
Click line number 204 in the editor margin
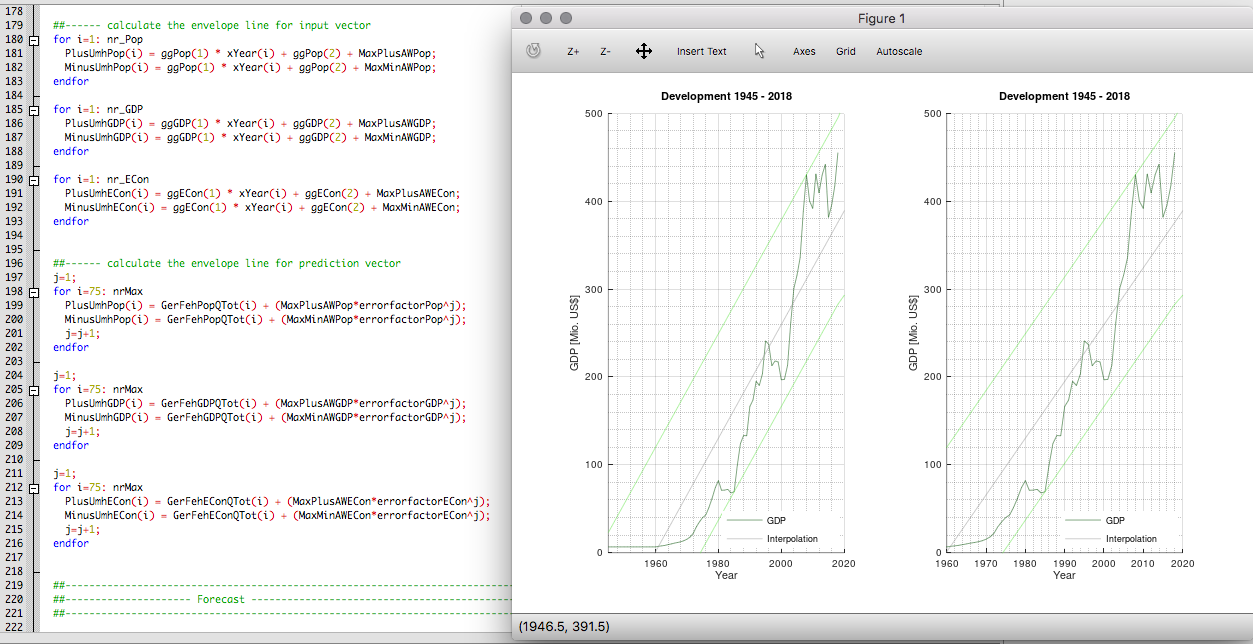click(x=14, y=376)
